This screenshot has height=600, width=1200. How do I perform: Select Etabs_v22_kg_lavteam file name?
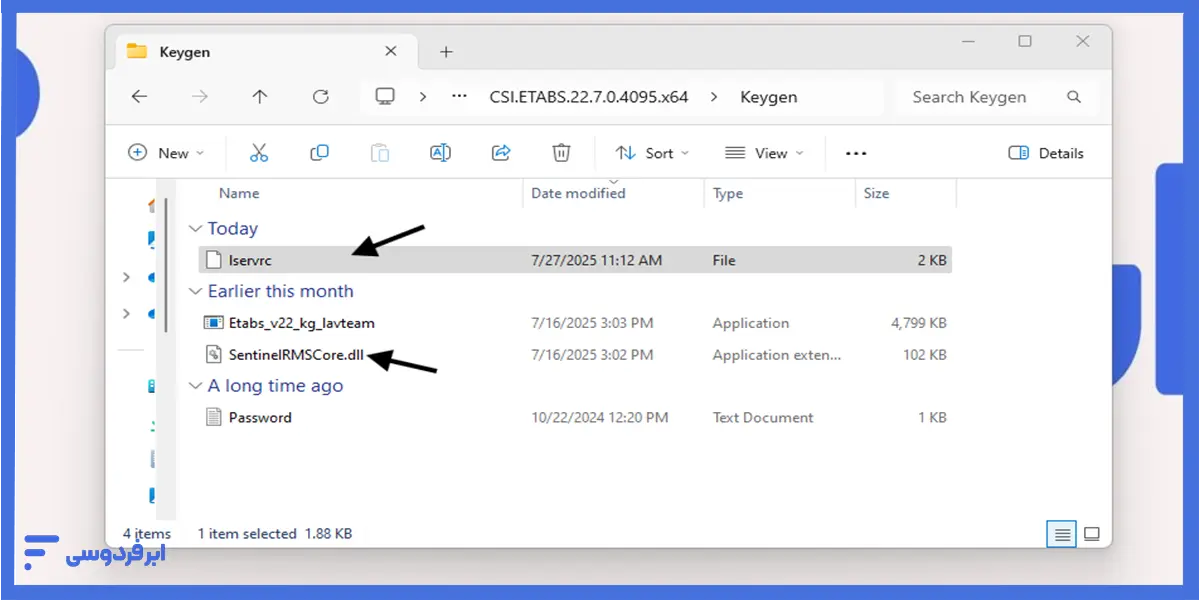click(302, 323)
